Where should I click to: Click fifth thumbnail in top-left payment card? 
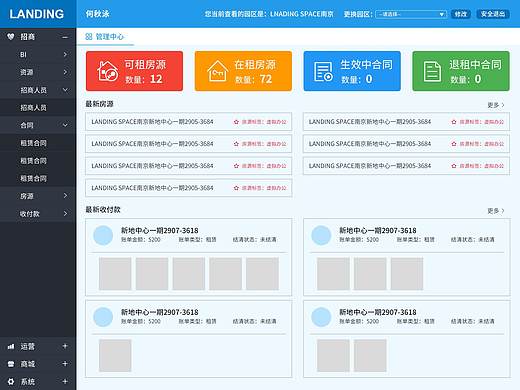coord(262,274)
